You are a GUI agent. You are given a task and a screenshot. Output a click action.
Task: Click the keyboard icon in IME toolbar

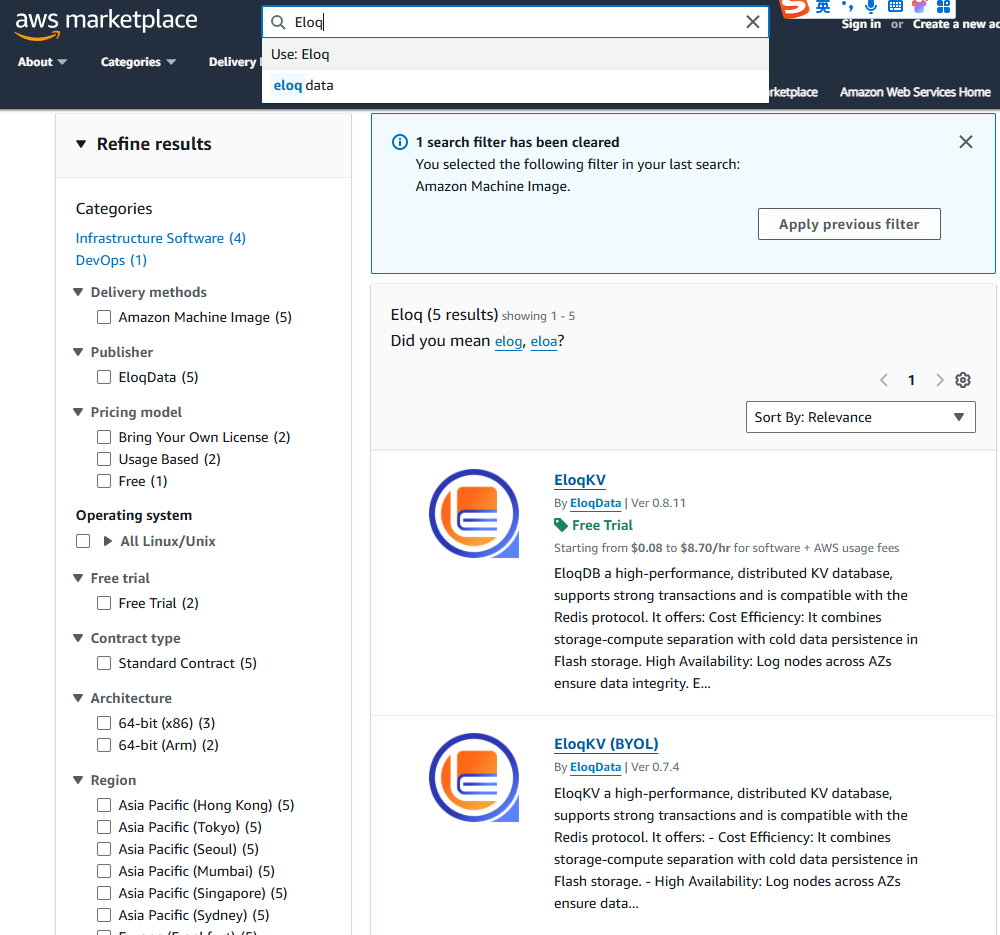point(895,7)
